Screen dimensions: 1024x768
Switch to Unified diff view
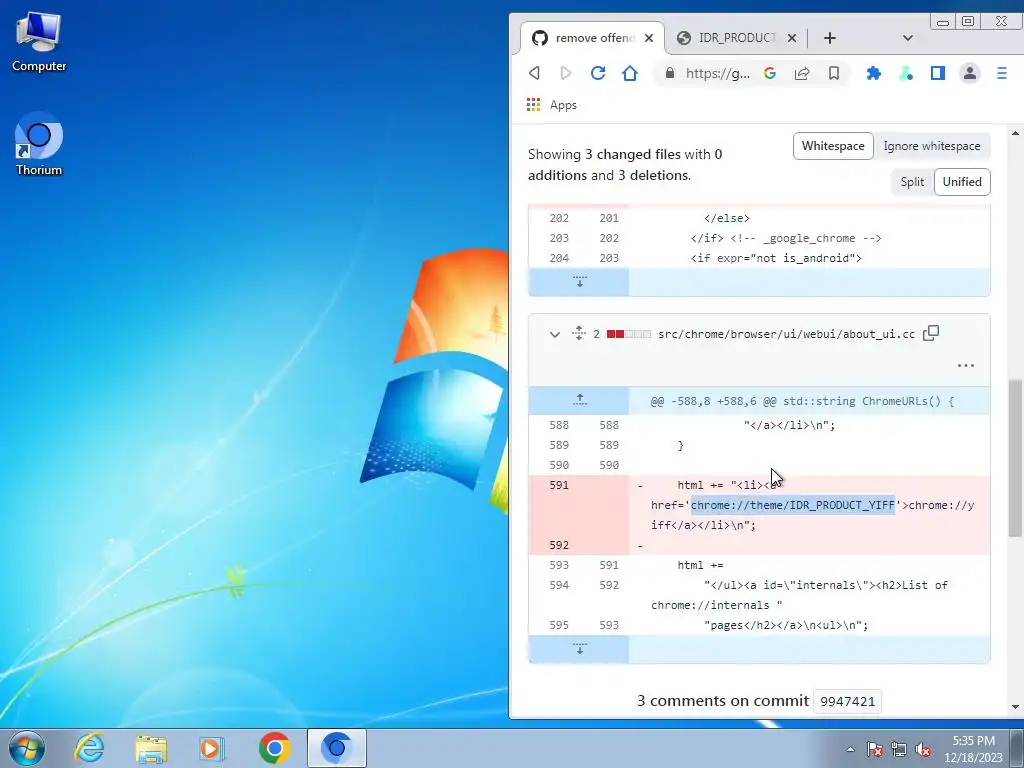962,182
